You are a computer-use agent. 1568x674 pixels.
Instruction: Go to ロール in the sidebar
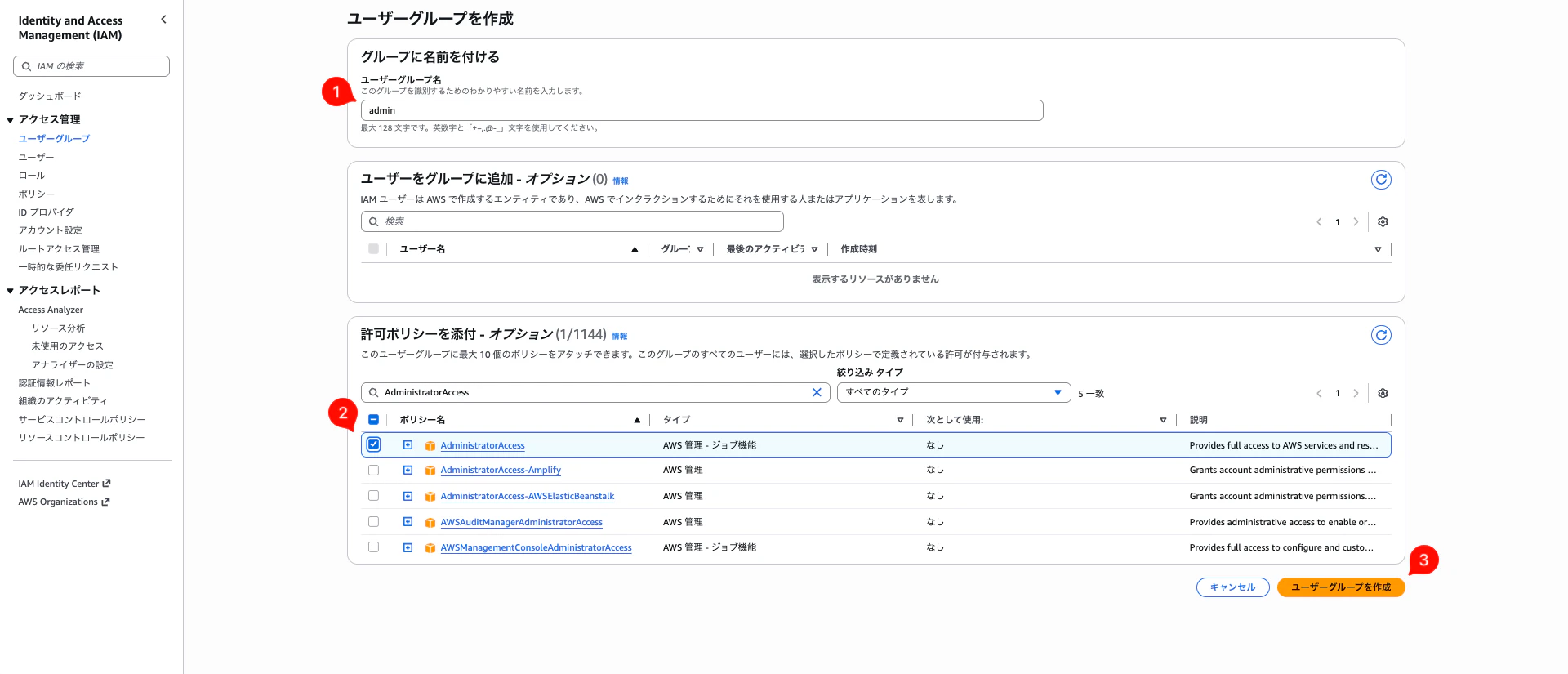(x=32, y=176)
